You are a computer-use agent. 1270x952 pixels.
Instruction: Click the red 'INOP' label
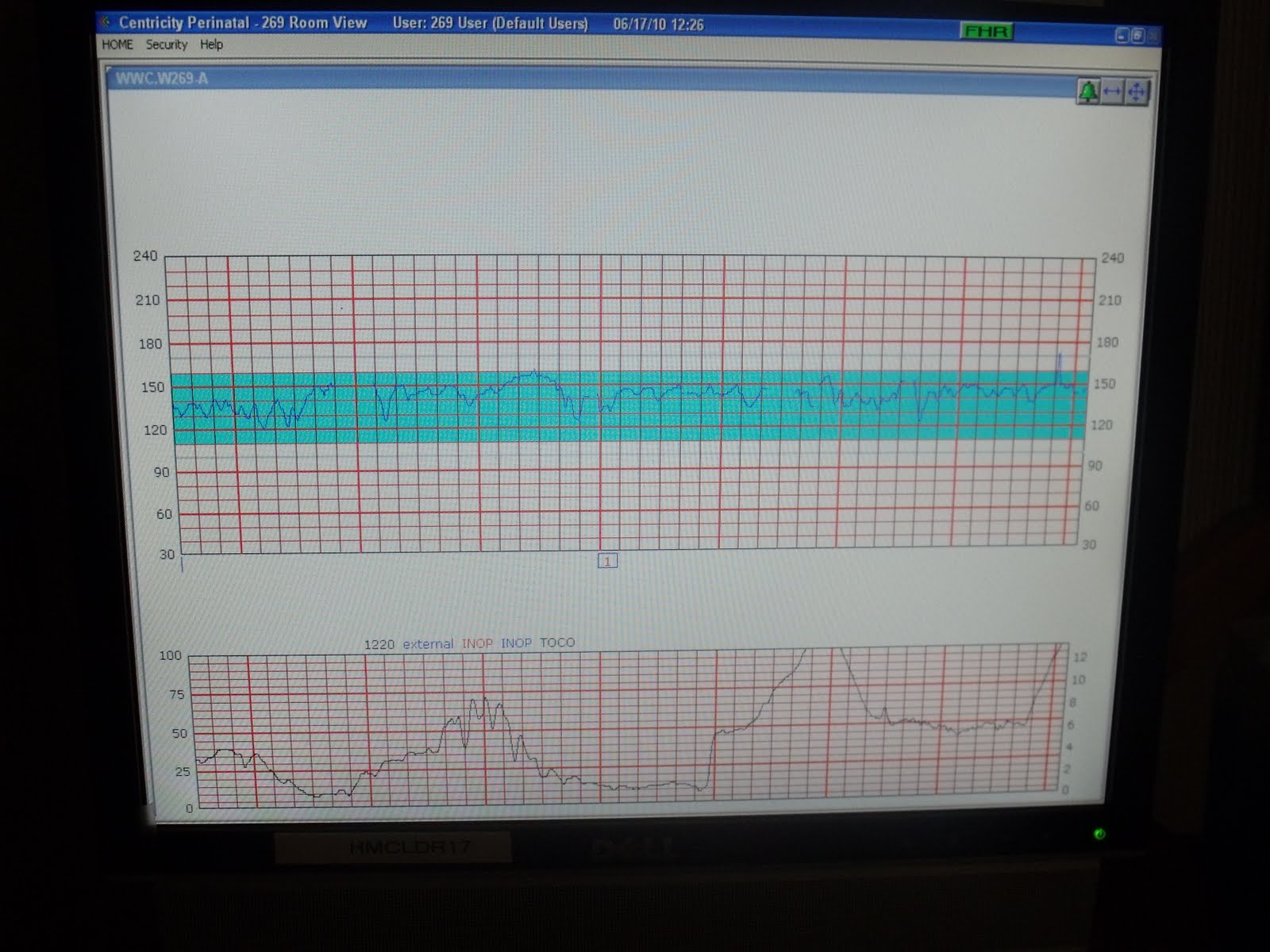tap(477, 643)
